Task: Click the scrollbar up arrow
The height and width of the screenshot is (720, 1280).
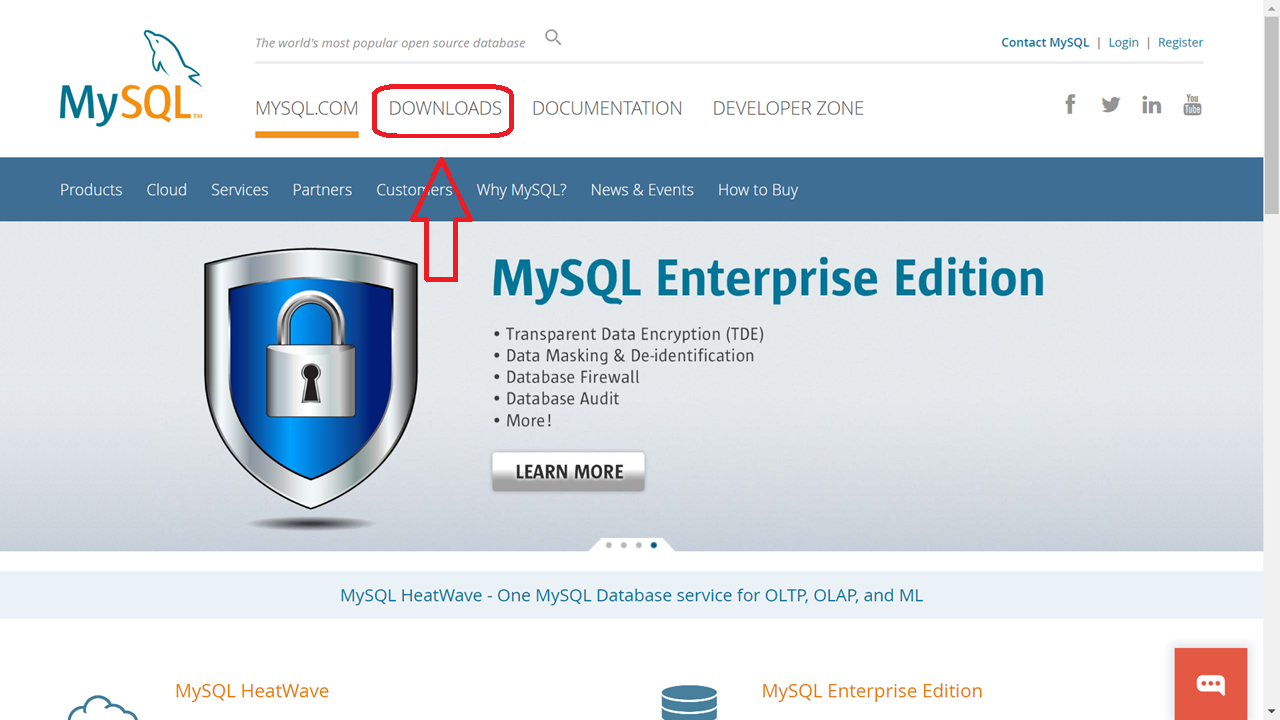Action: [1271, 8]
